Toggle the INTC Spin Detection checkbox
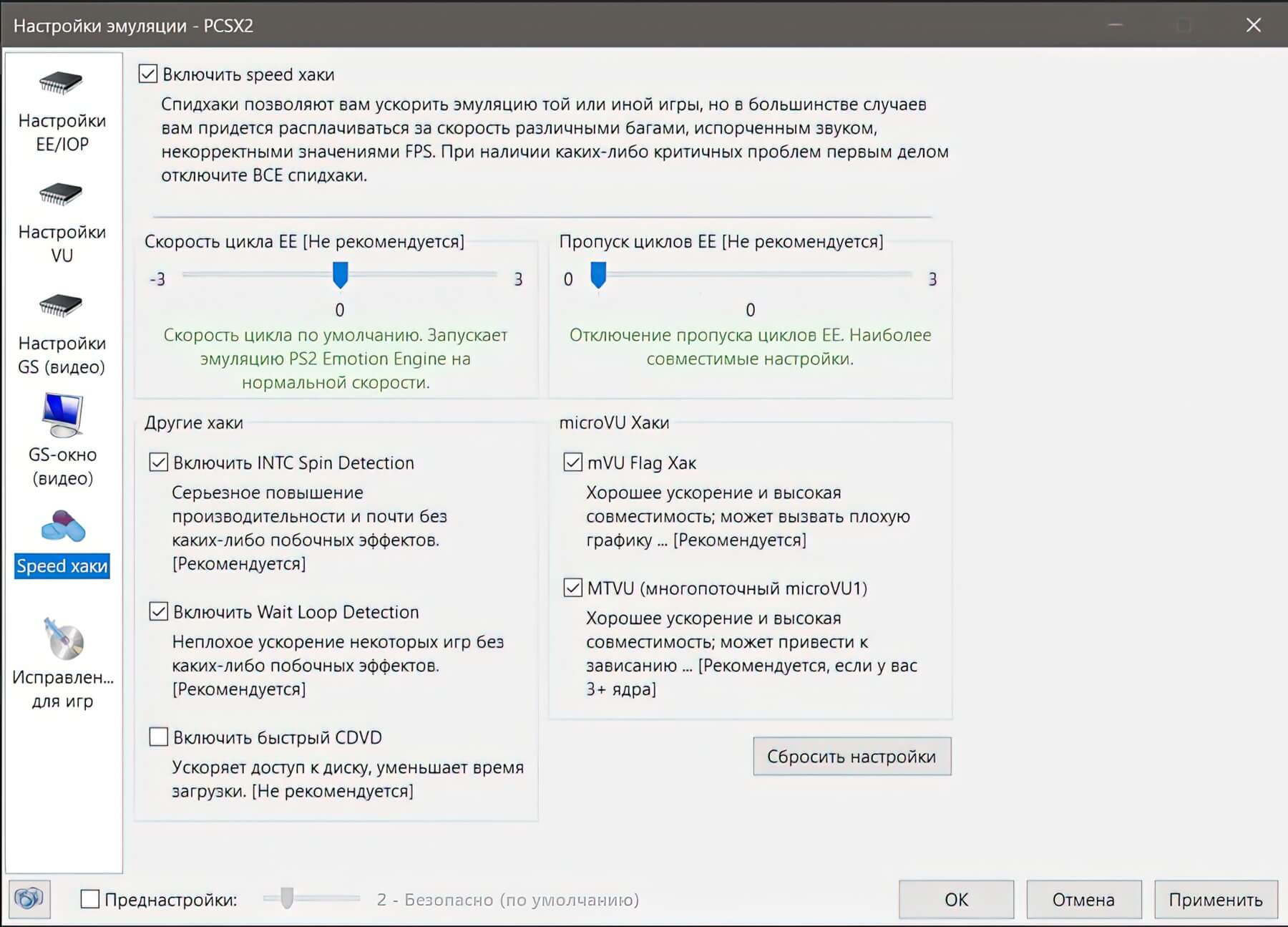 pos(159,462)
